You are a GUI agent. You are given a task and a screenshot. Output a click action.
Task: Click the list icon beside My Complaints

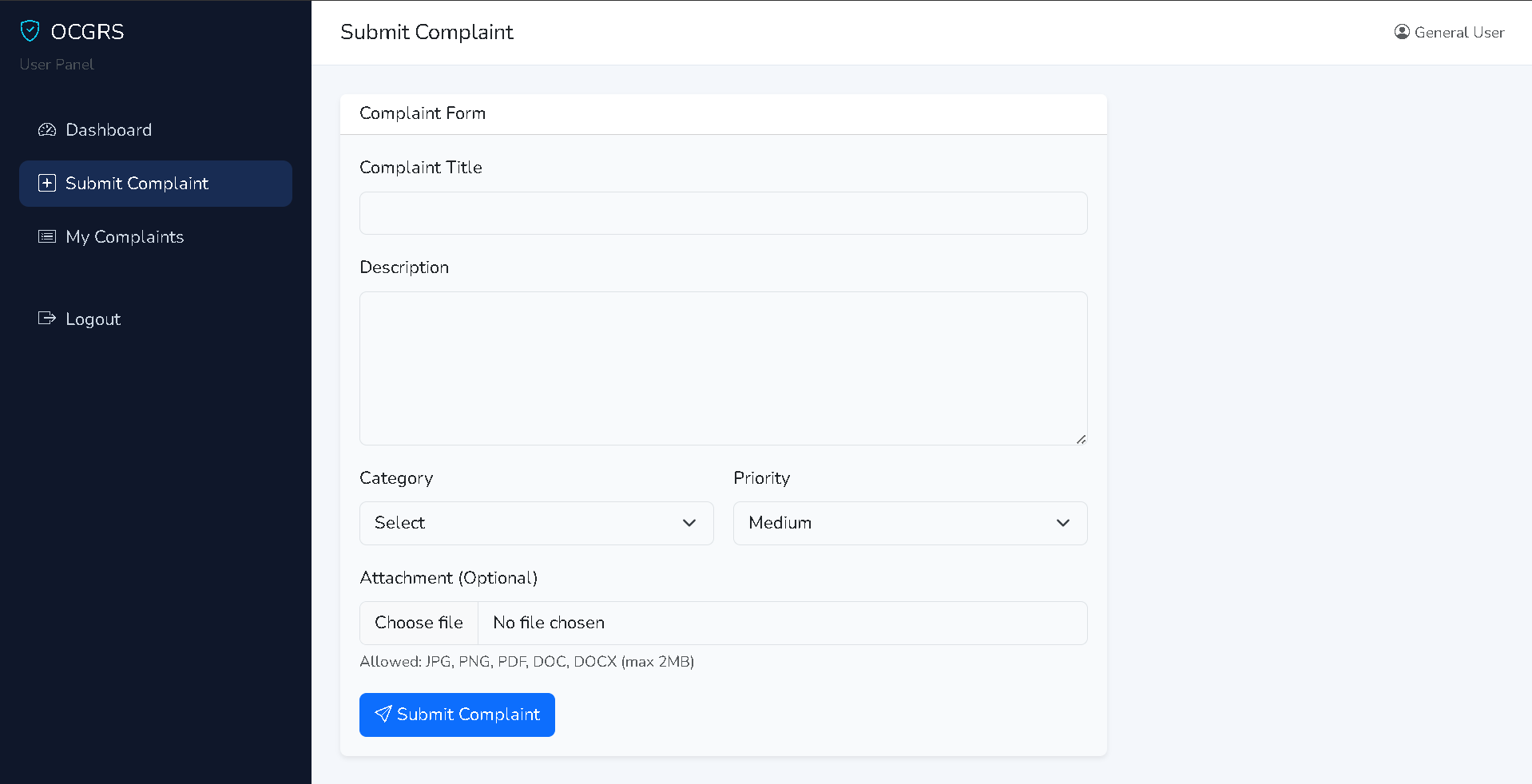[47, 236]
